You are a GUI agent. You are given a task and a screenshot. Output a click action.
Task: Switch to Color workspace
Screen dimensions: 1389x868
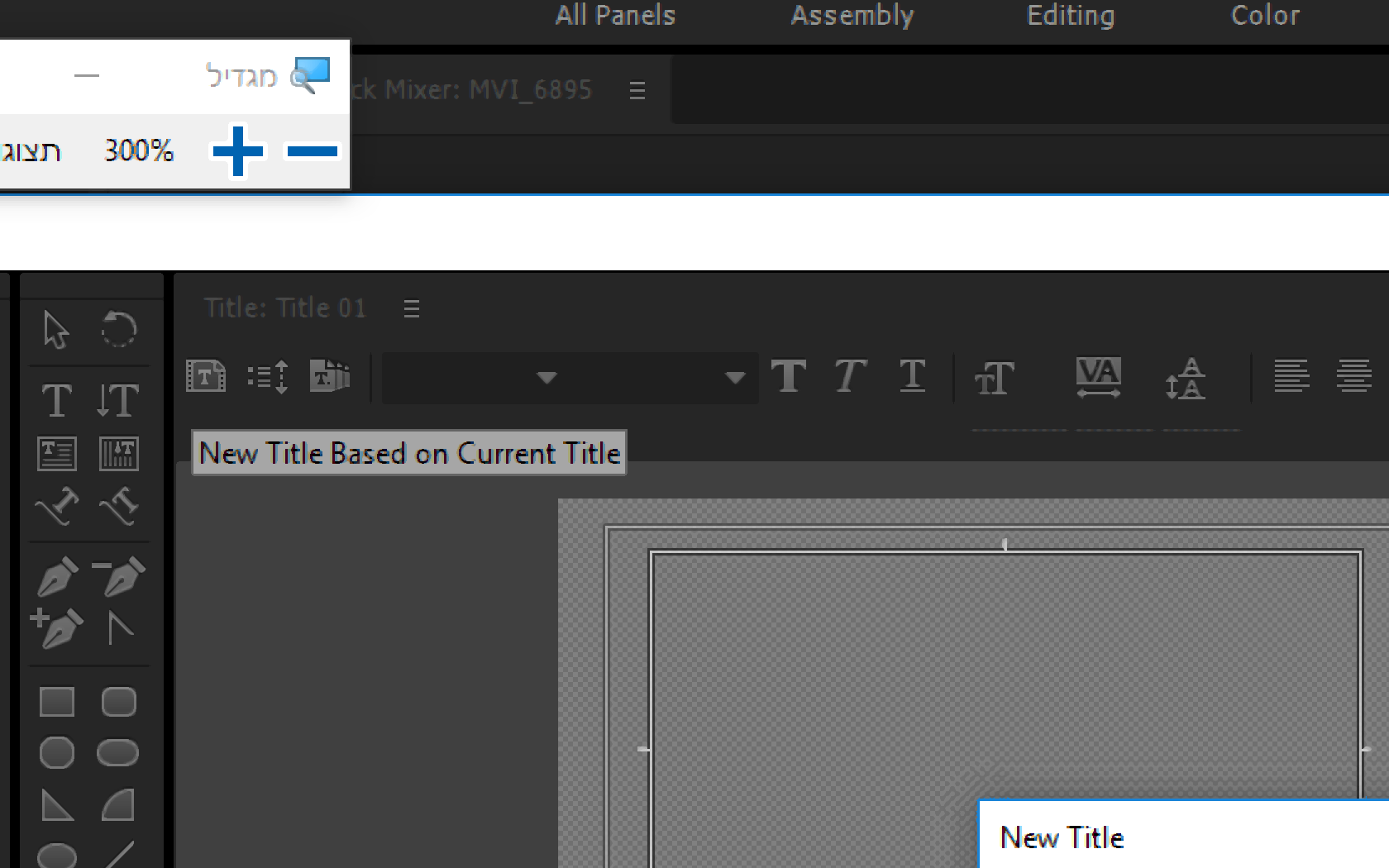coord(1265,16)
